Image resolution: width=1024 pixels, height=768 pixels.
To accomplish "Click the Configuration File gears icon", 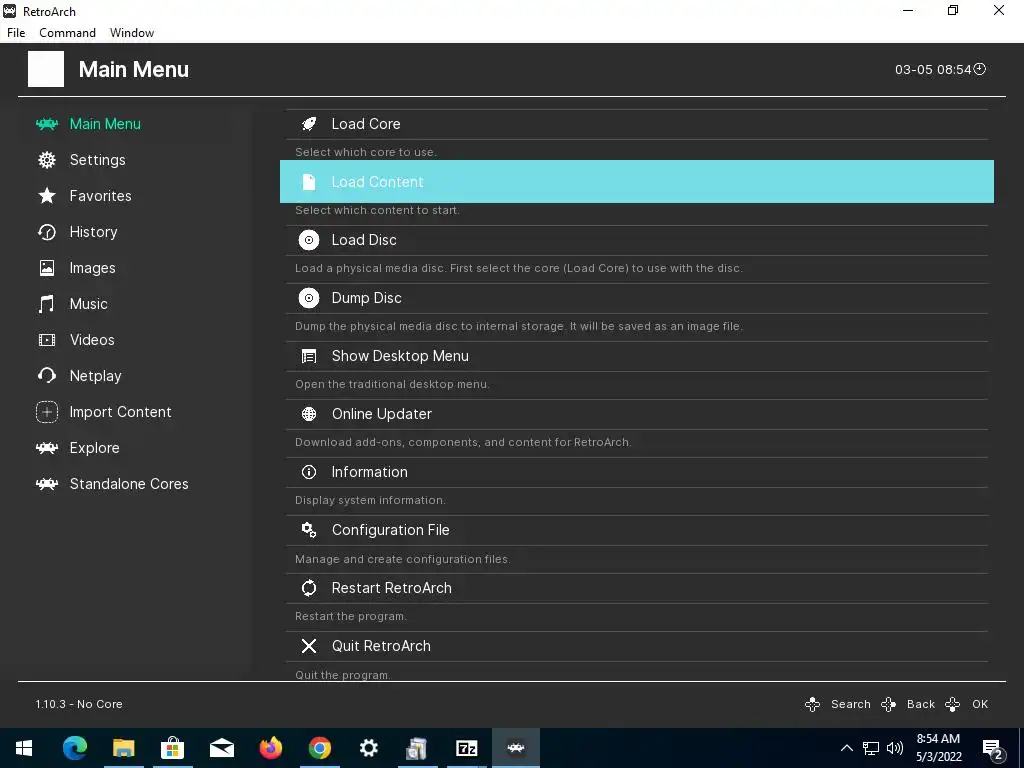I will [309, 530].
